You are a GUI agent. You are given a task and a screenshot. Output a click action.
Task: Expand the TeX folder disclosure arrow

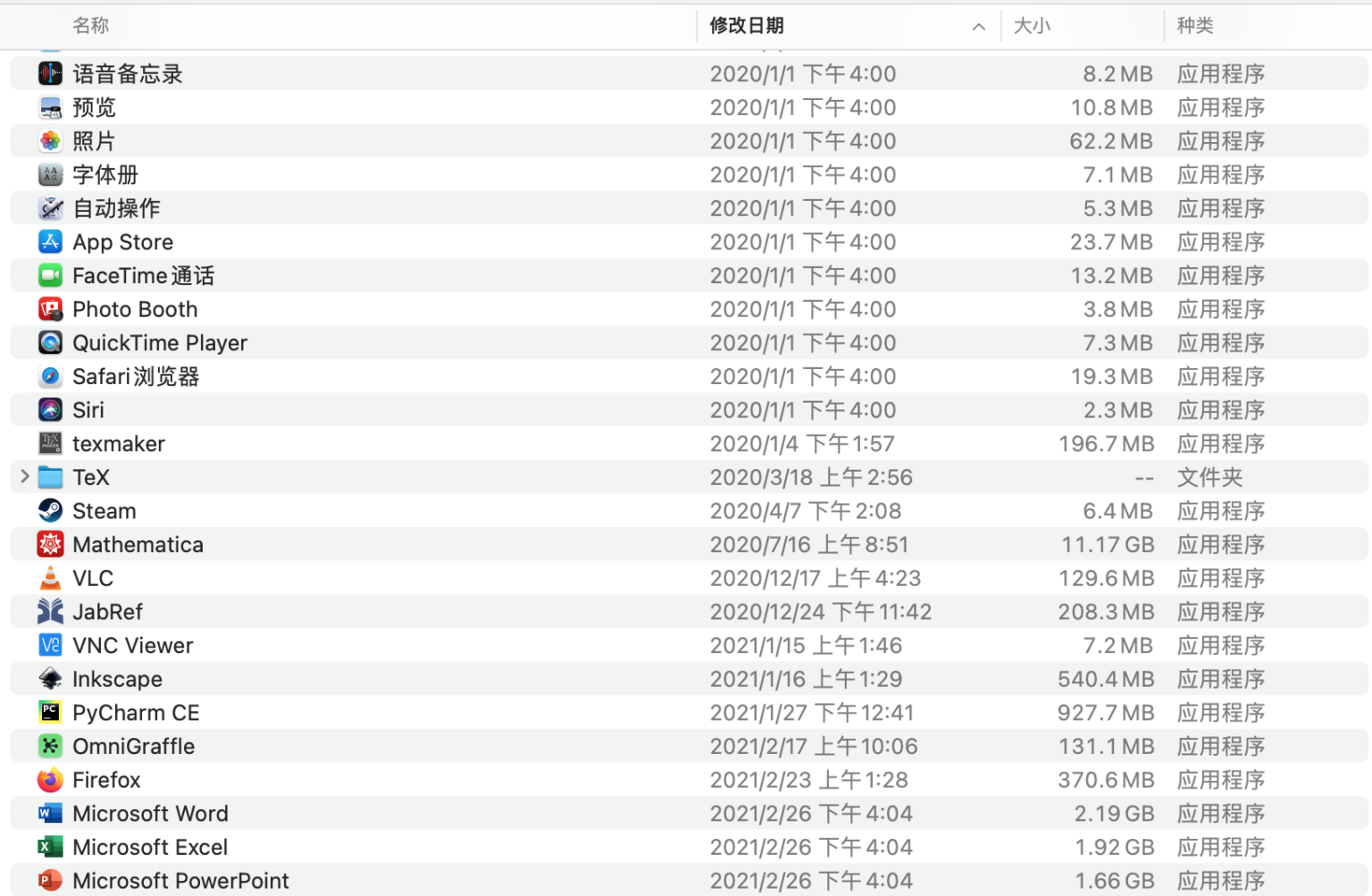[x=24, y=477]
